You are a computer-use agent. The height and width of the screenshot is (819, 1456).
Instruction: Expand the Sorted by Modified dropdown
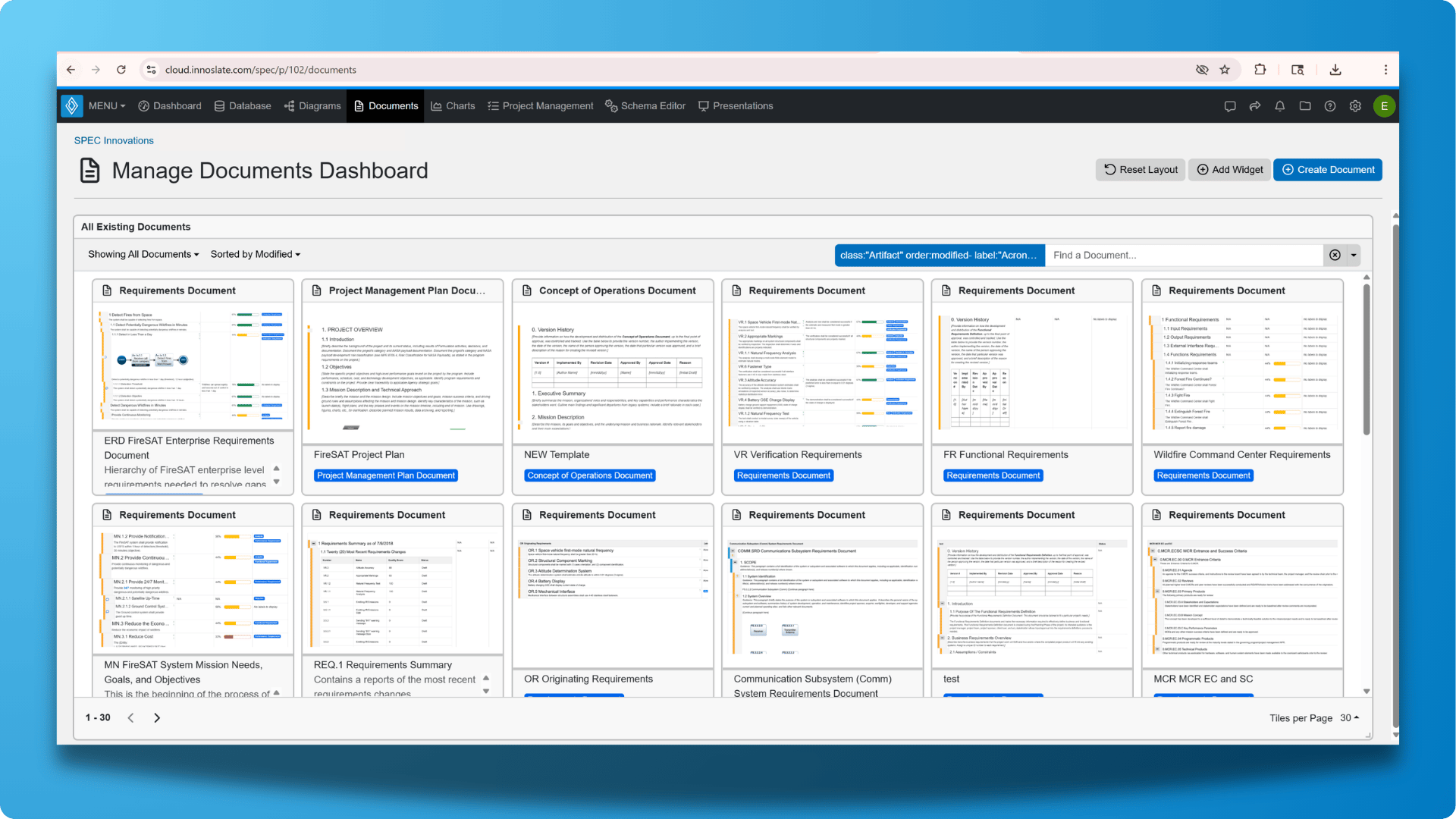[x=256, y=255]
